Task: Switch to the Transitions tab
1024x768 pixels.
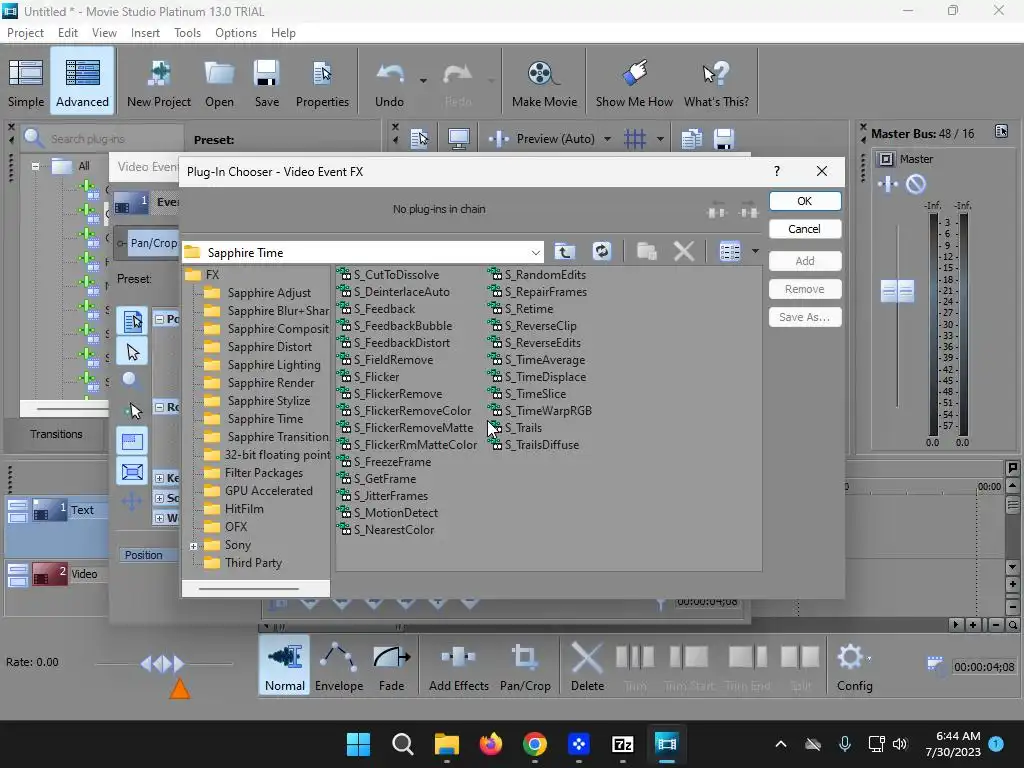Action: 56,434
